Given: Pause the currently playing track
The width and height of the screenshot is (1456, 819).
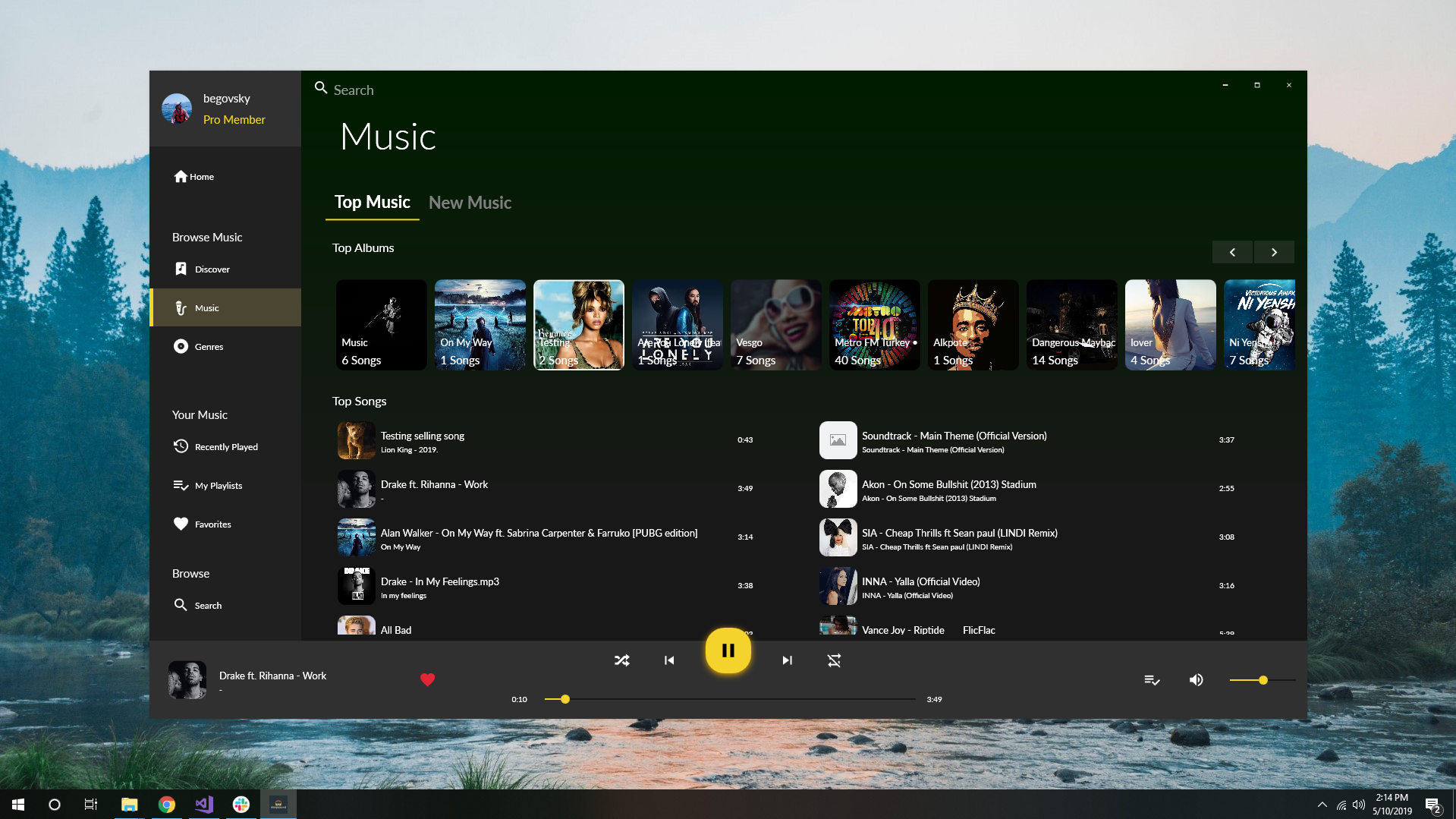Looking at the screenshot, I should tap(728, 650).
